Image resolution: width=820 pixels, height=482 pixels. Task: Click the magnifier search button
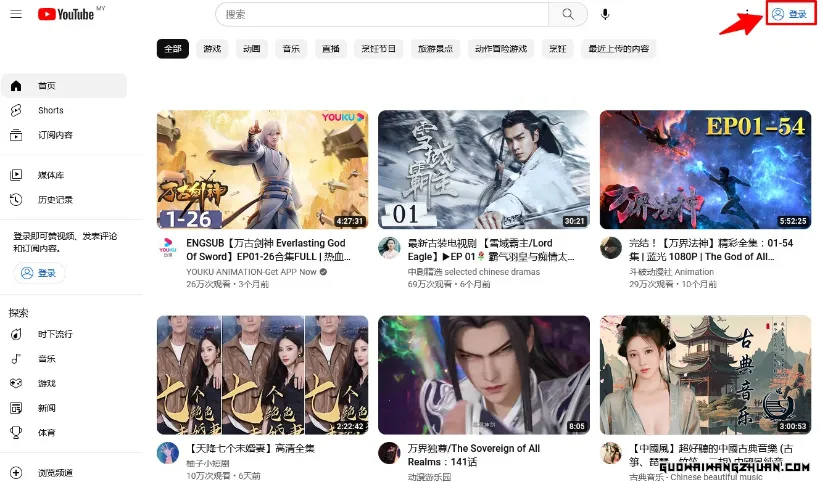click(568, 14)
